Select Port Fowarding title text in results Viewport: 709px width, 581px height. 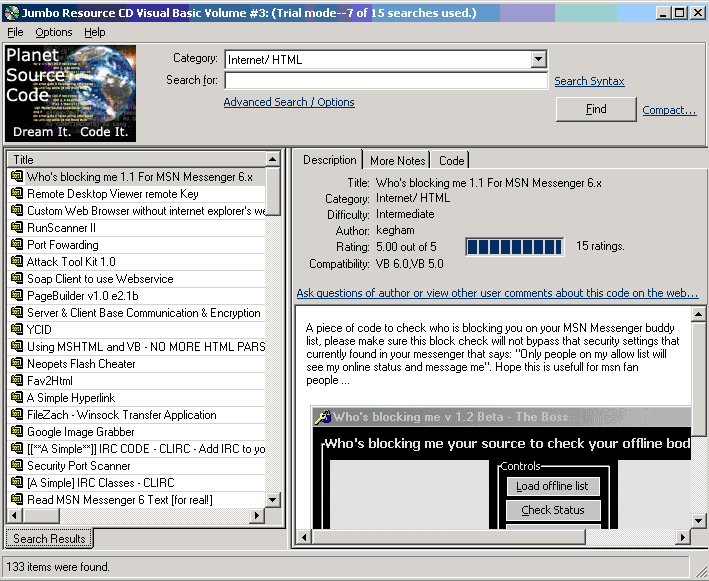click(x=63, y=245)
